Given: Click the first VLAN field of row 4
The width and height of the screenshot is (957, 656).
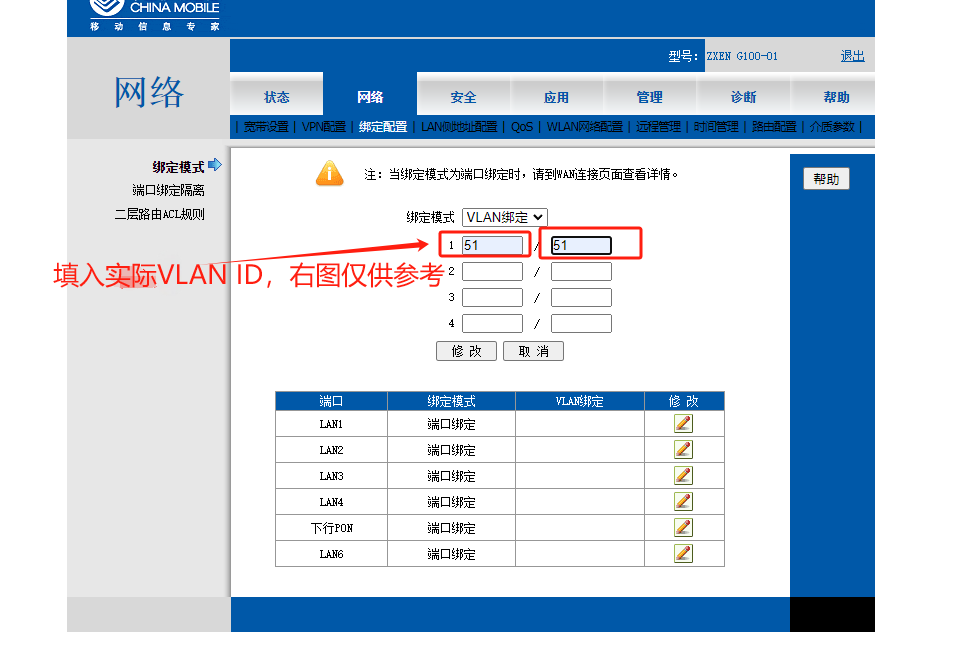Looking at the screenshot, I should coord(493,323).
